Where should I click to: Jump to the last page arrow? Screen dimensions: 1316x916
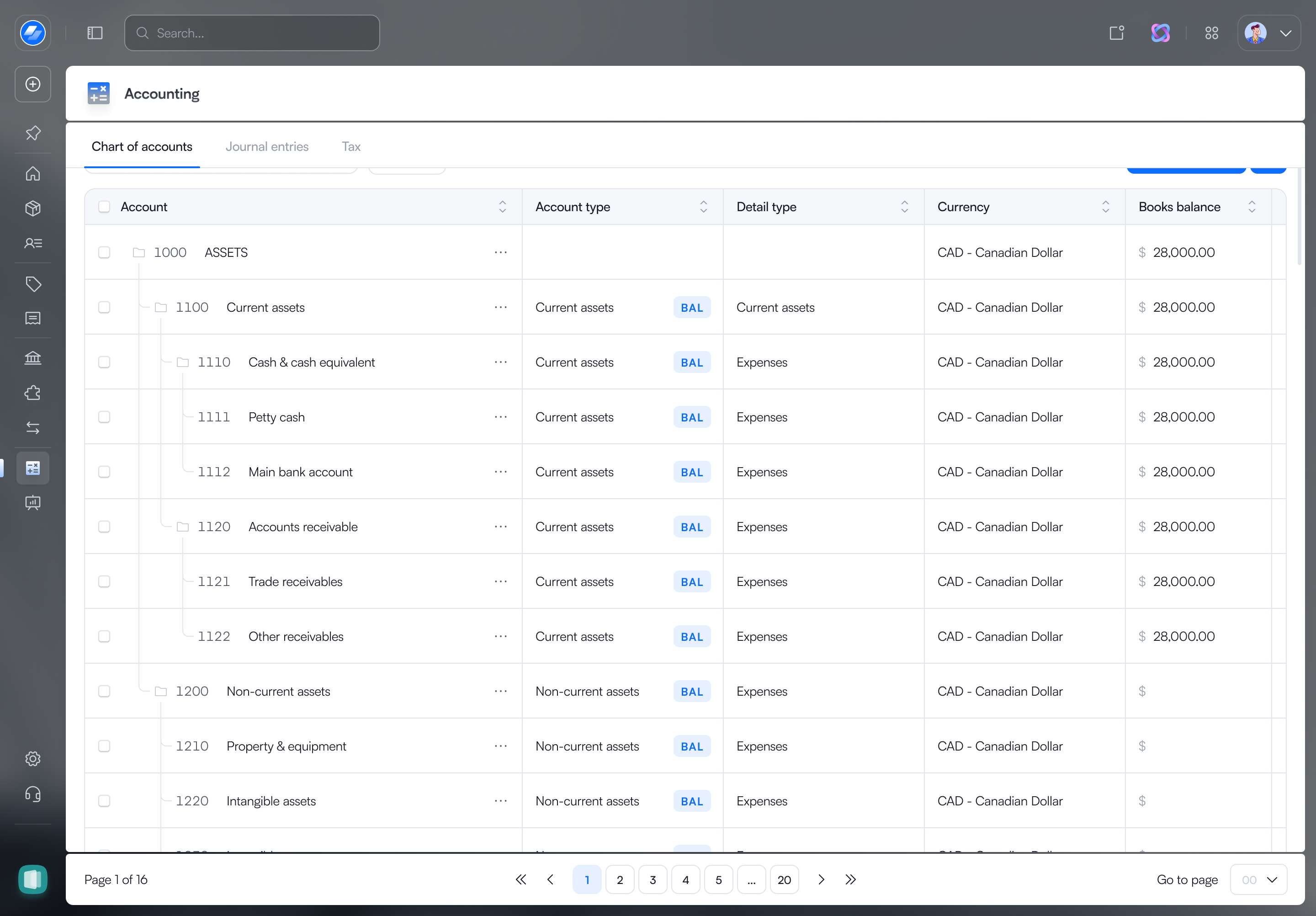[850, 879]
